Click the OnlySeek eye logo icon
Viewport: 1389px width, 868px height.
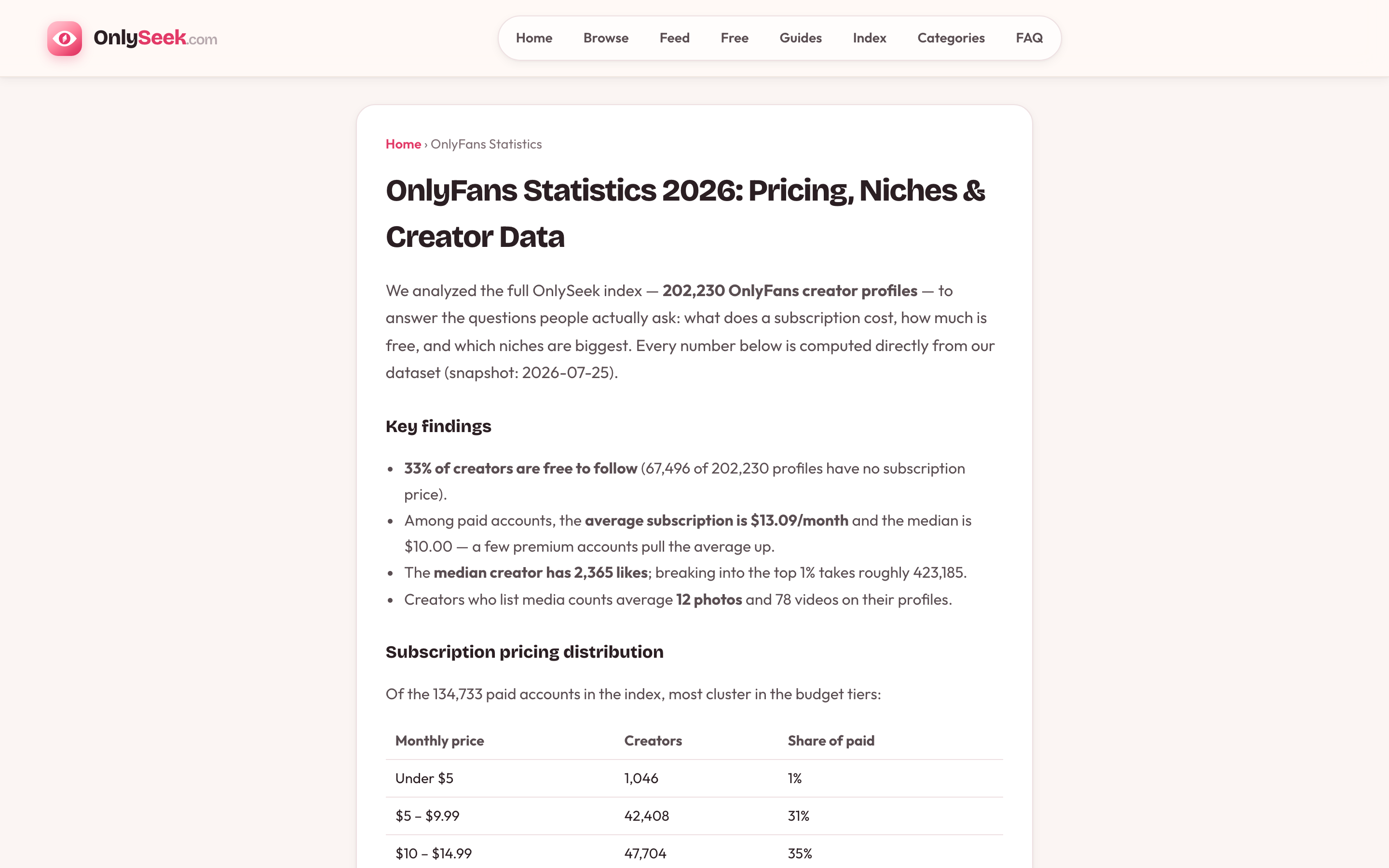tap(64, 39)
